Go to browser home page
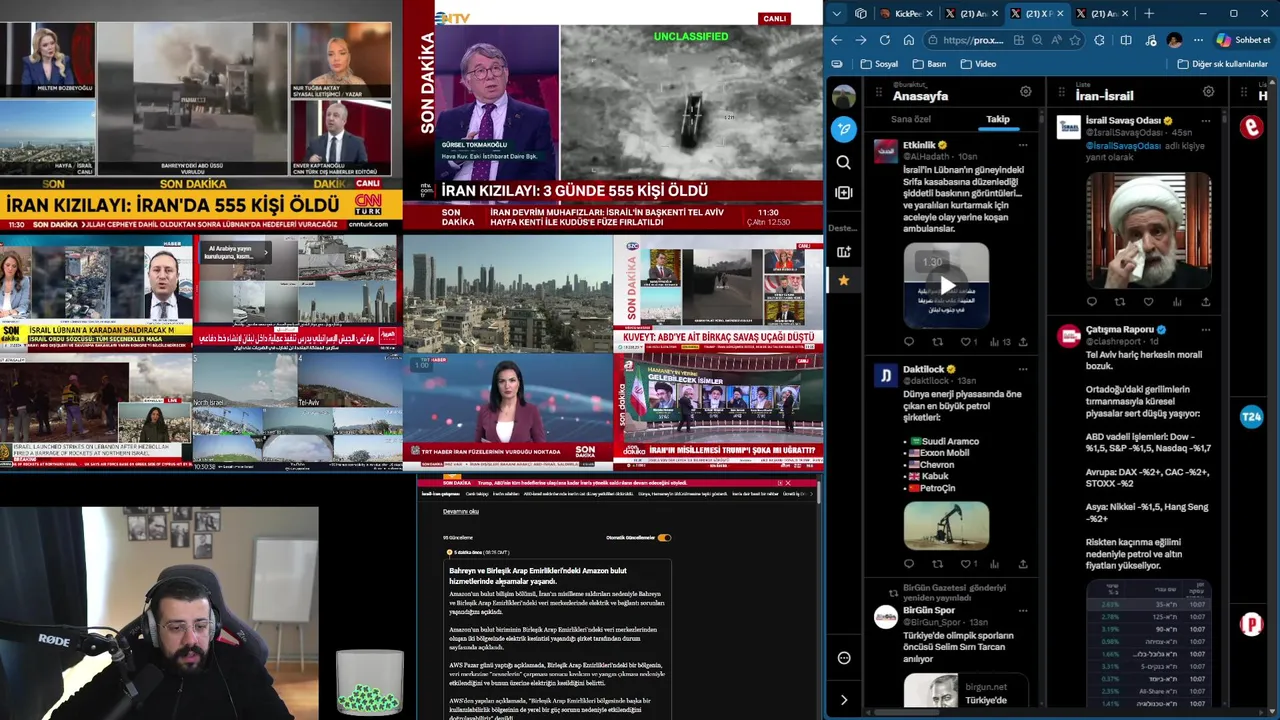1280x720 pixels. (908, 40)
